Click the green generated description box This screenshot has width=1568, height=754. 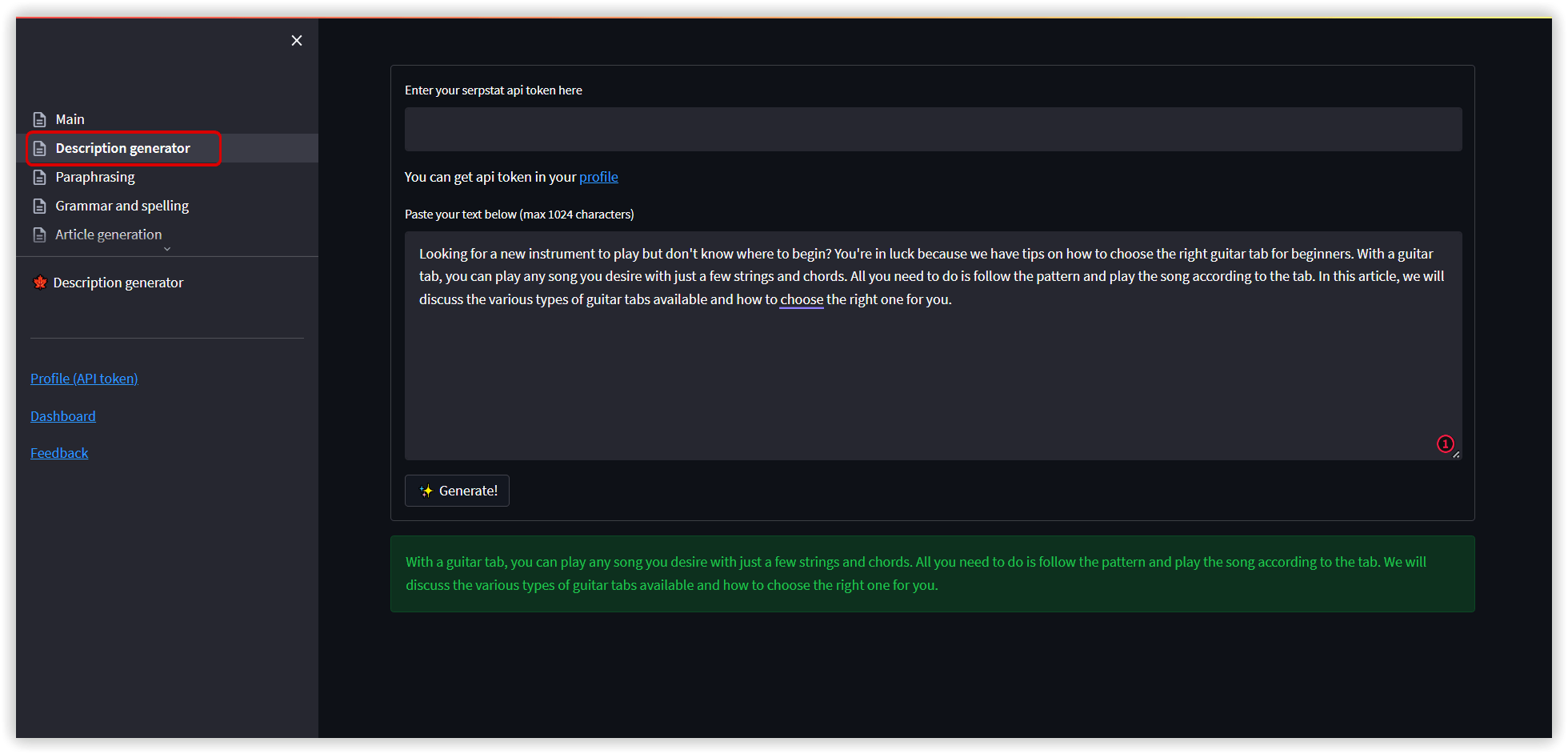pos(933,574)
